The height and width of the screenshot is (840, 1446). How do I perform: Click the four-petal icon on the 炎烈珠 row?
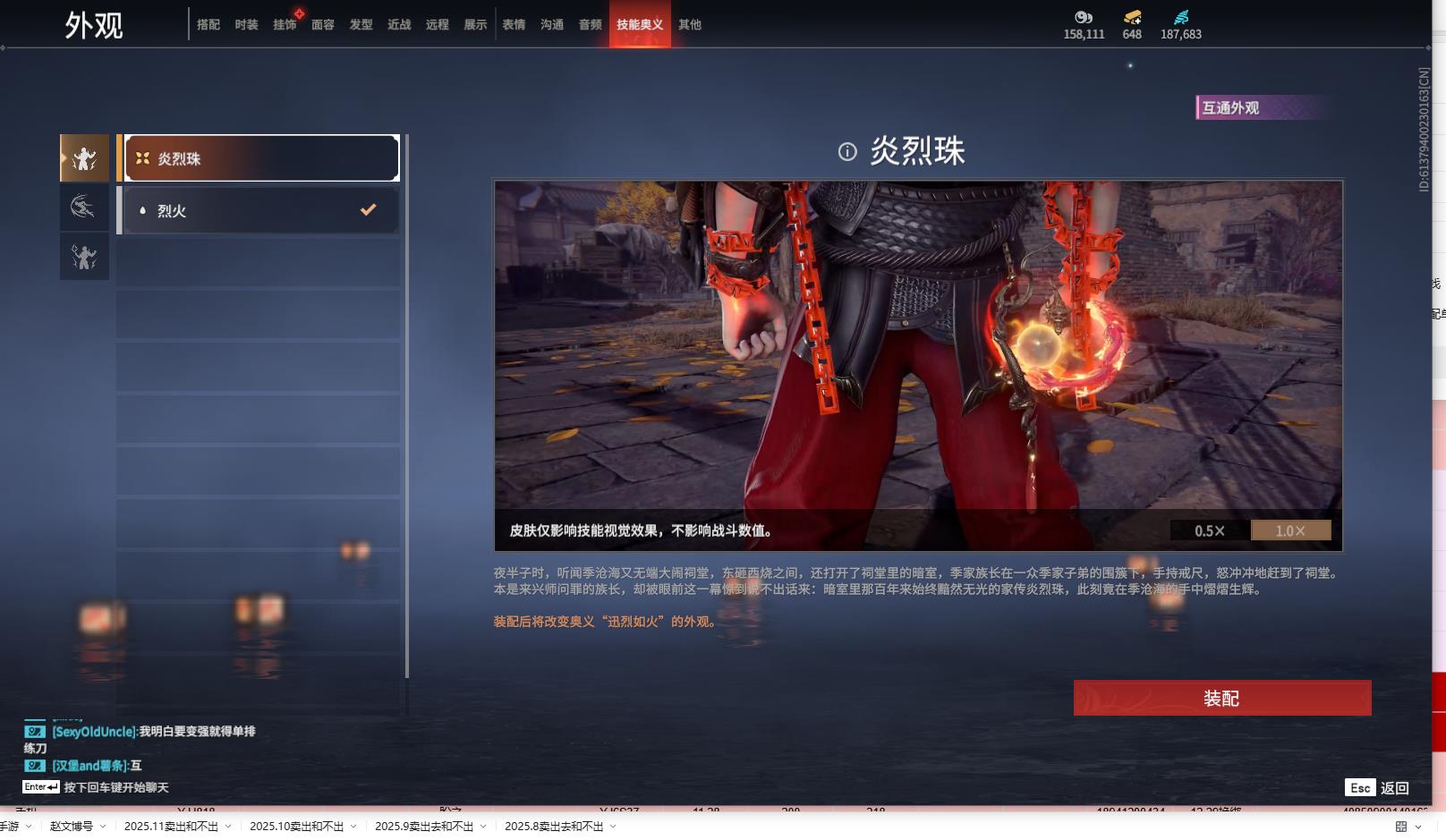click(x=142, y=158)
